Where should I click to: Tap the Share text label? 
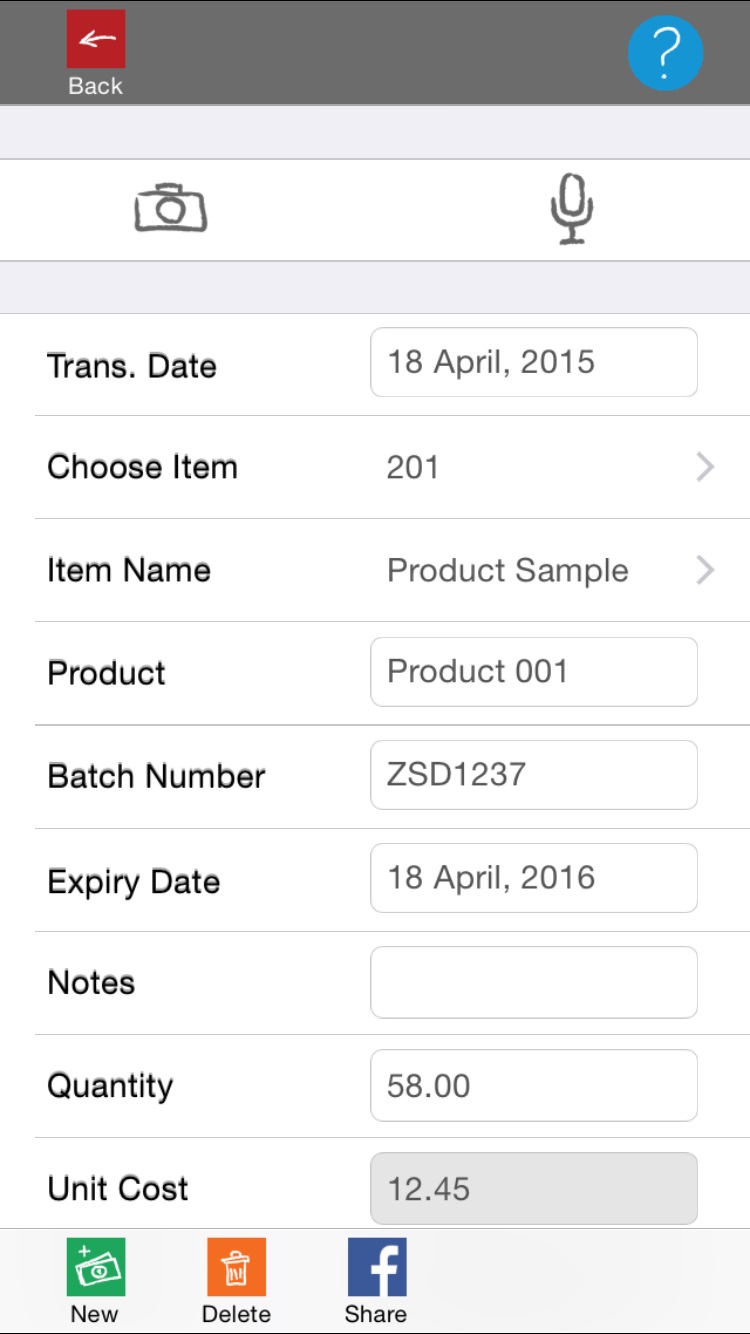coord(376,1314)
